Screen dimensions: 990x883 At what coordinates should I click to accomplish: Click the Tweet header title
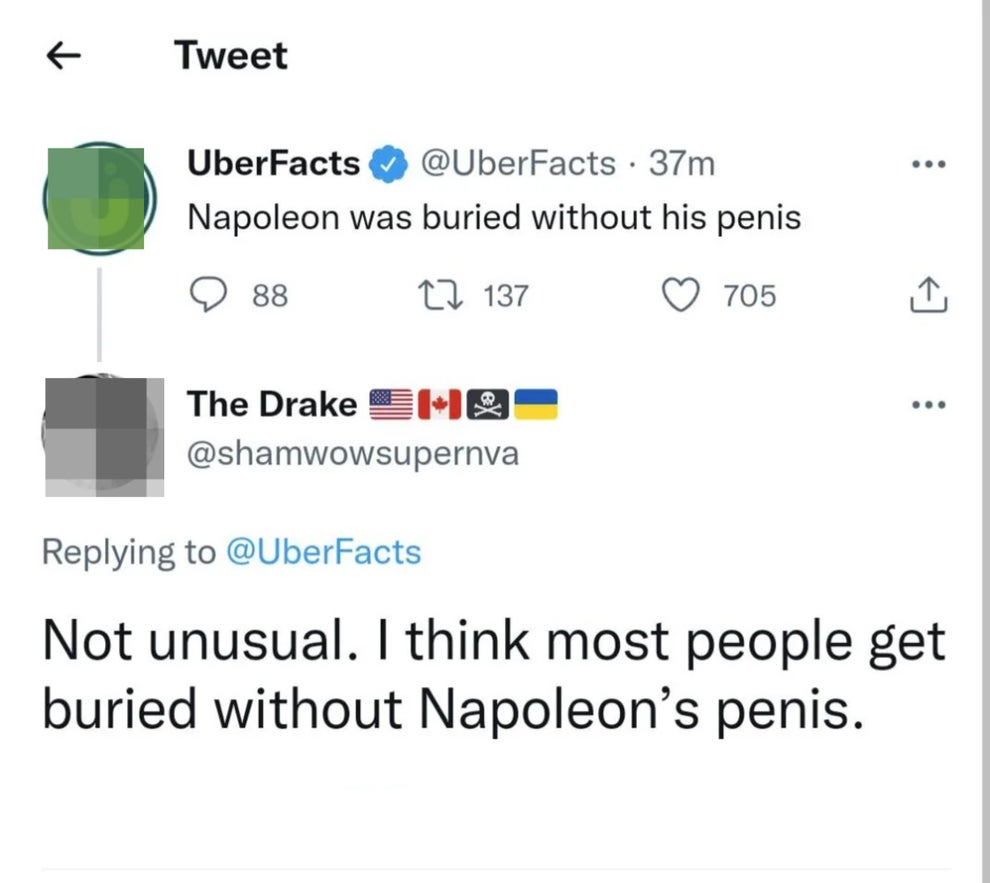point(231,55)
